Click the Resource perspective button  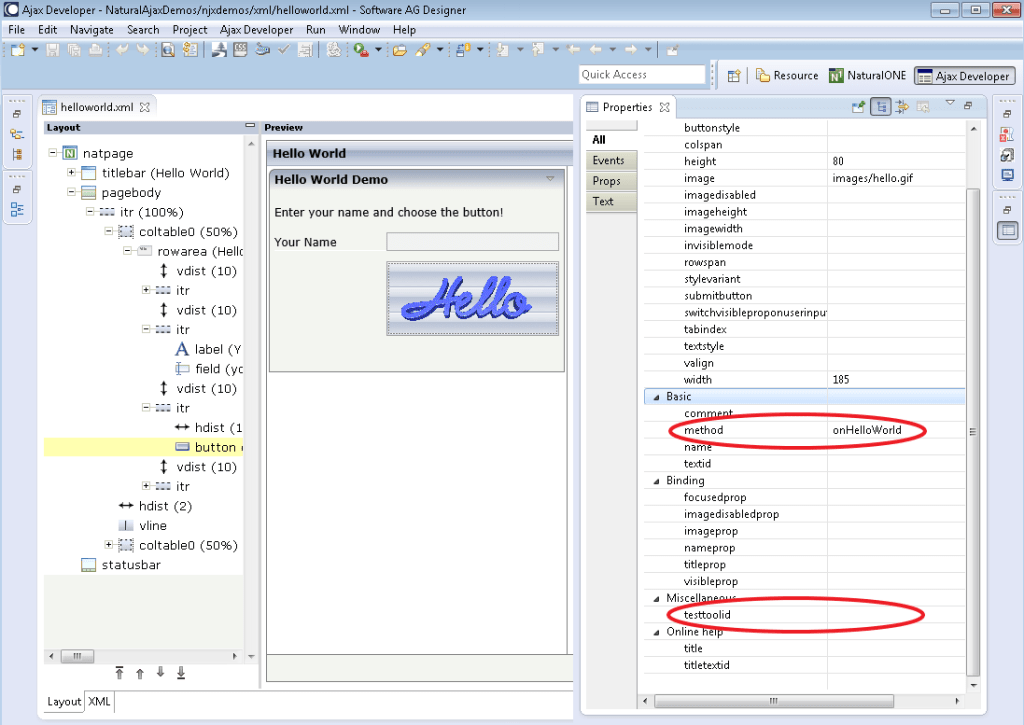point(787,75)
